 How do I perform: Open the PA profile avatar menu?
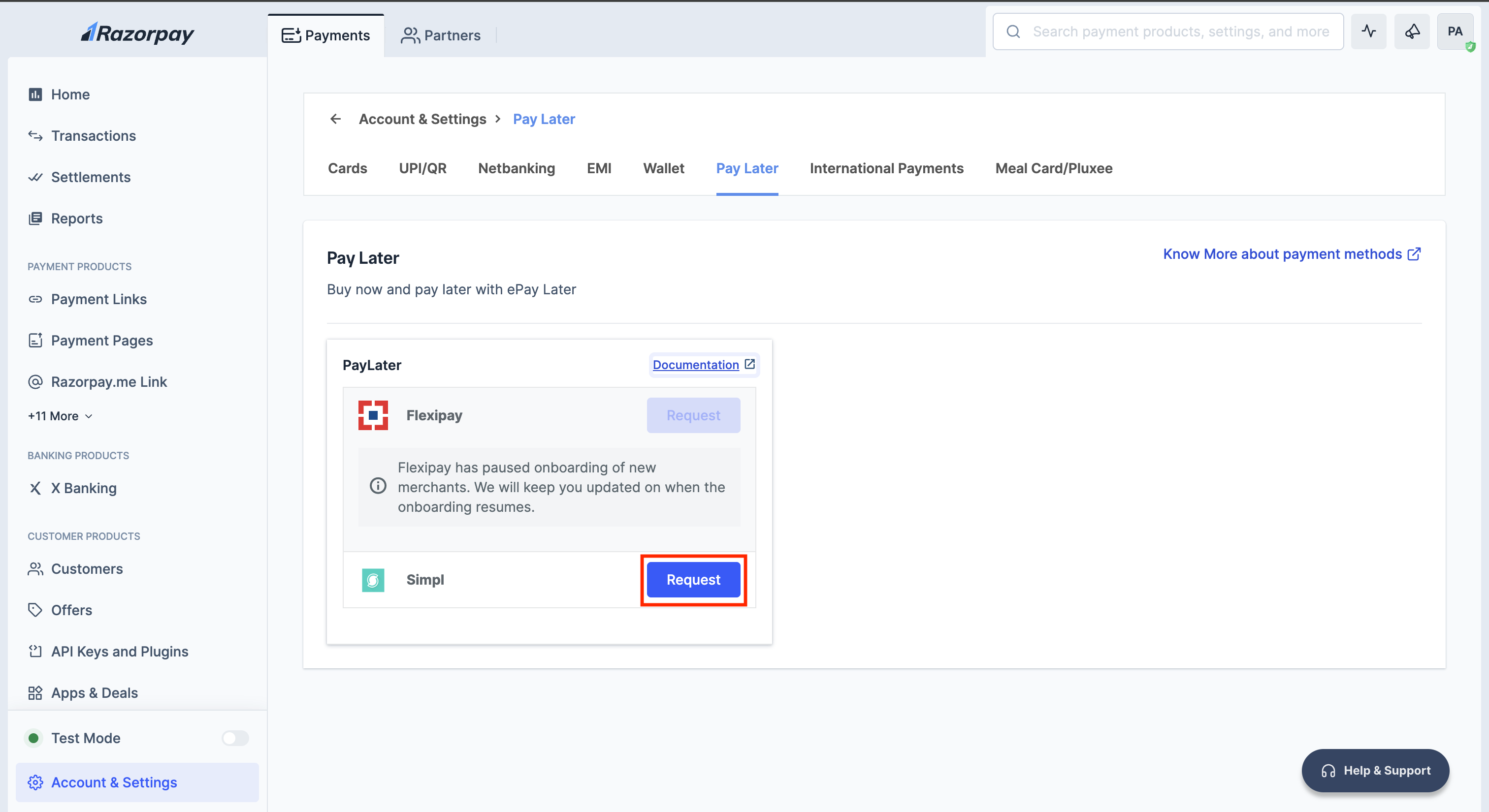click(x=1455, y=32)
